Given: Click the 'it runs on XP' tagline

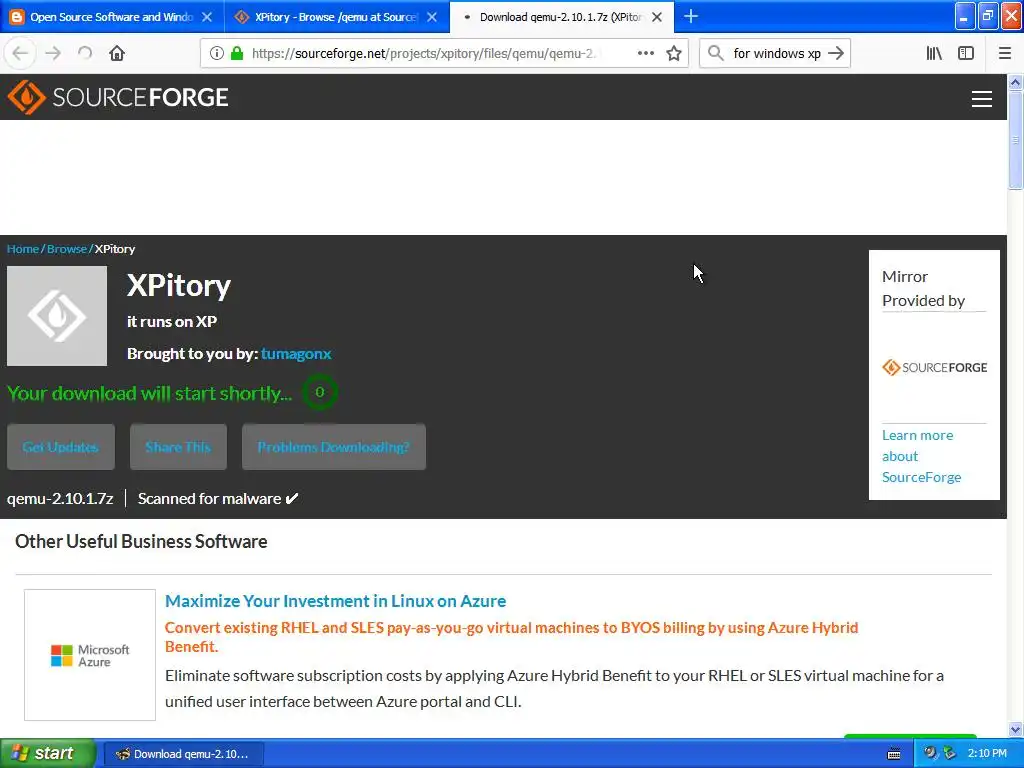Looking at the screenshot, I should pos(172,321).
